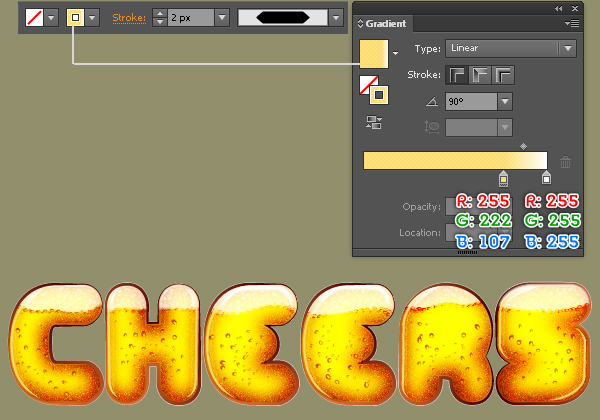Open the gradient preset dropdown arrow

[395, 54]
